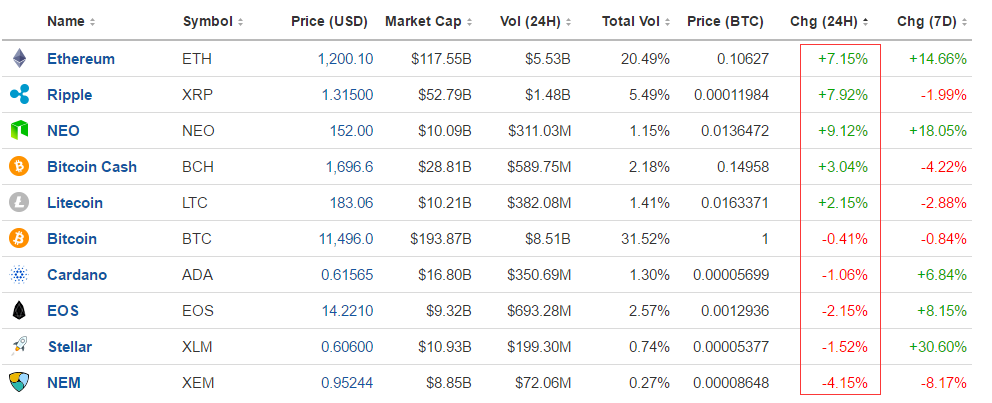Click 24H change +9.12%
The height and width of the screenshot is (403, 992).
coord(843,131)
